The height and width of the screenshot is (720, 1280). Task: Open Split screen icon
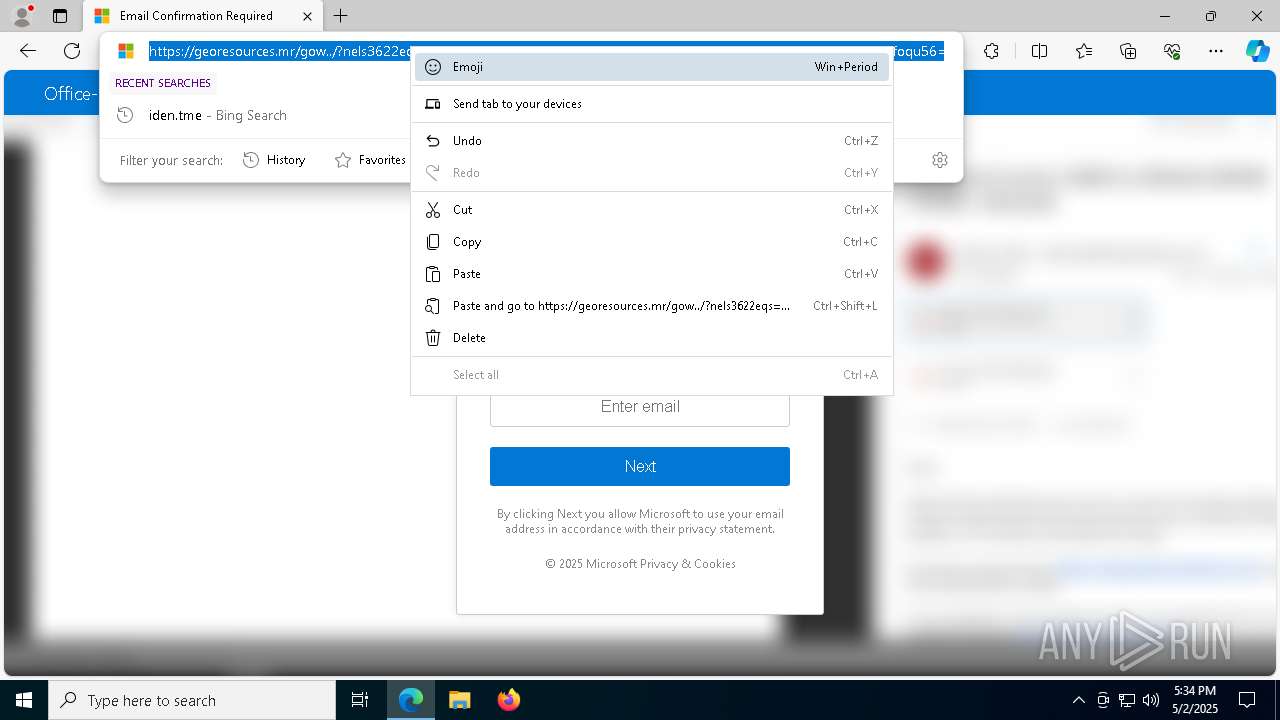(1039, 51)
